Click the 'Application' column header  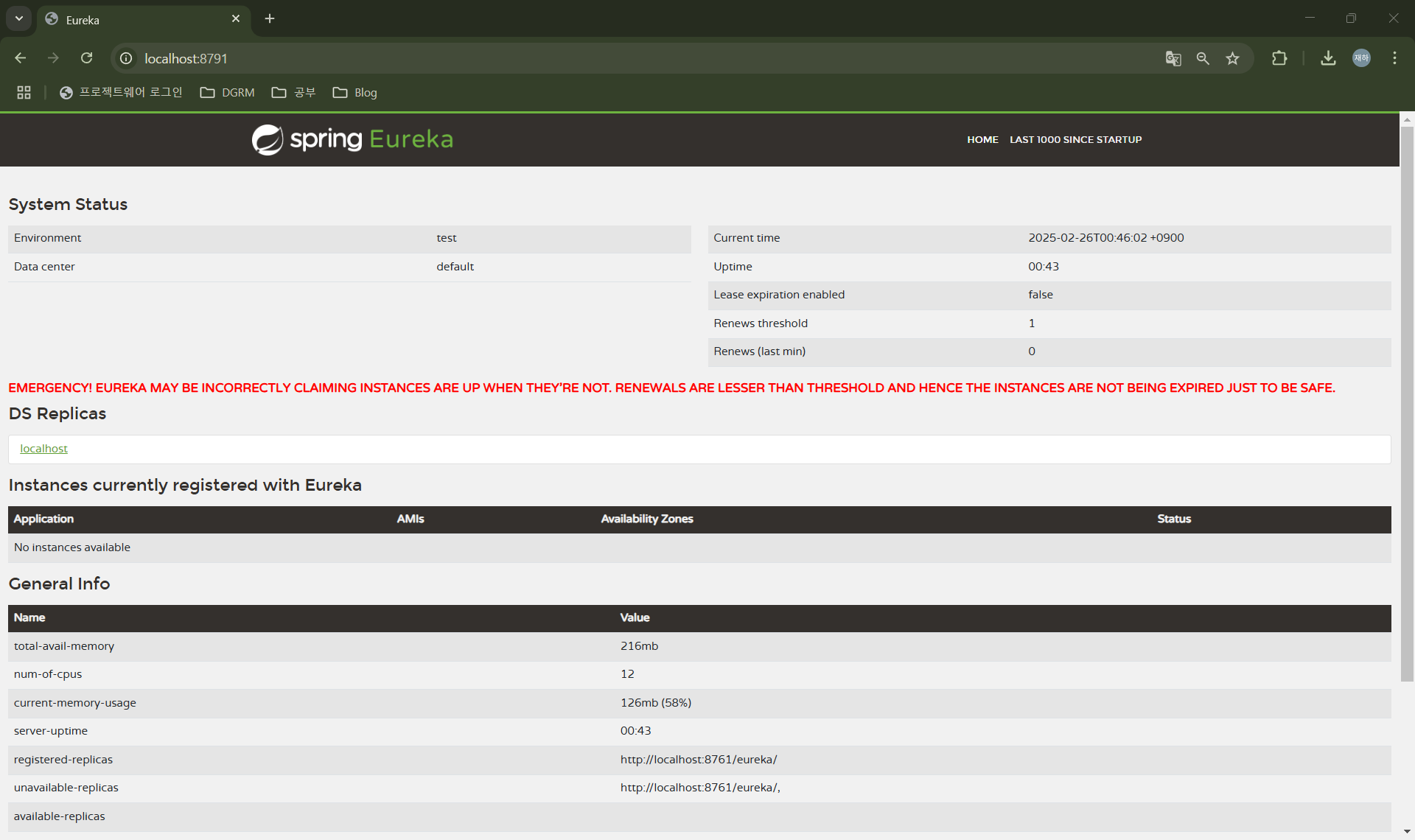pos(43,519)
